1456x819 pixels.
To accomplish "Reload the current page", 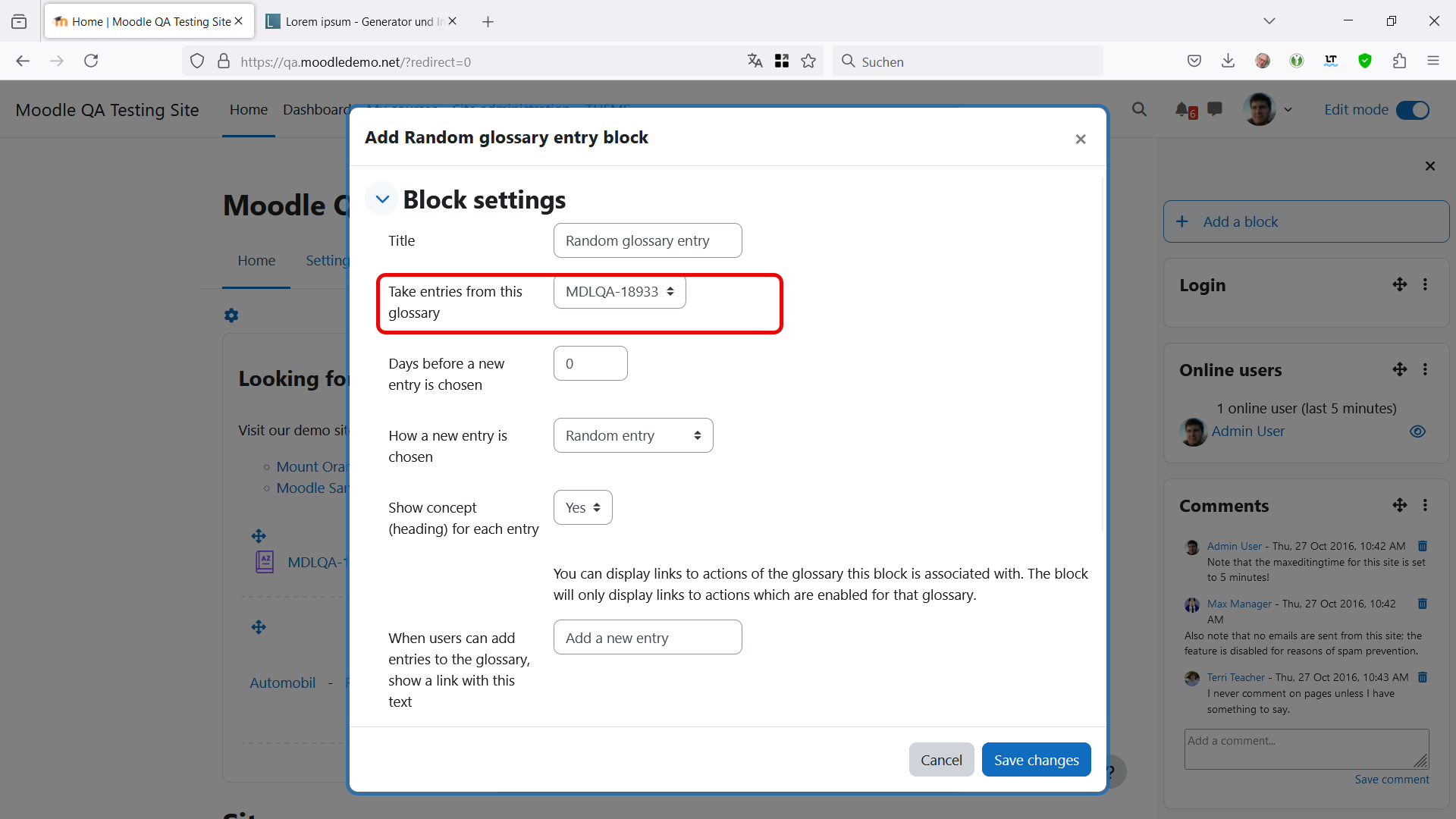I will click(91, 61).
